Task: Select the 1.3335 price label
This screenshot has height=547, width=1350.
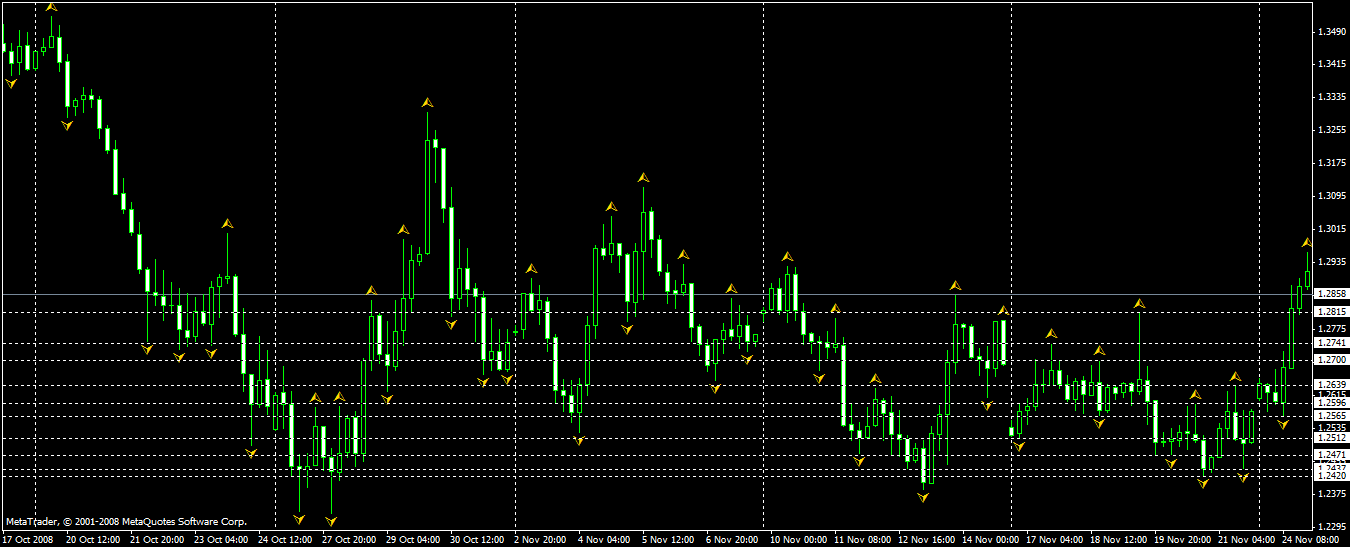Action: (1331, 98)
